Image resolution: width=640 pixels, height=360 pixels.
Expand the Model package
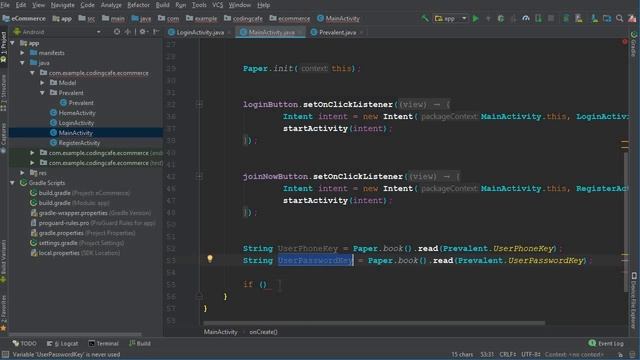42,83
